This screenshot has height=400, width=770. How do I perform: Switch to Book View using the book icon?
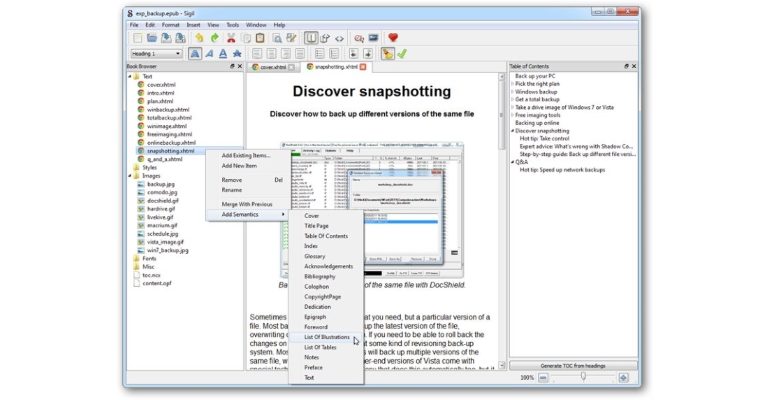[x=312, y=38]
